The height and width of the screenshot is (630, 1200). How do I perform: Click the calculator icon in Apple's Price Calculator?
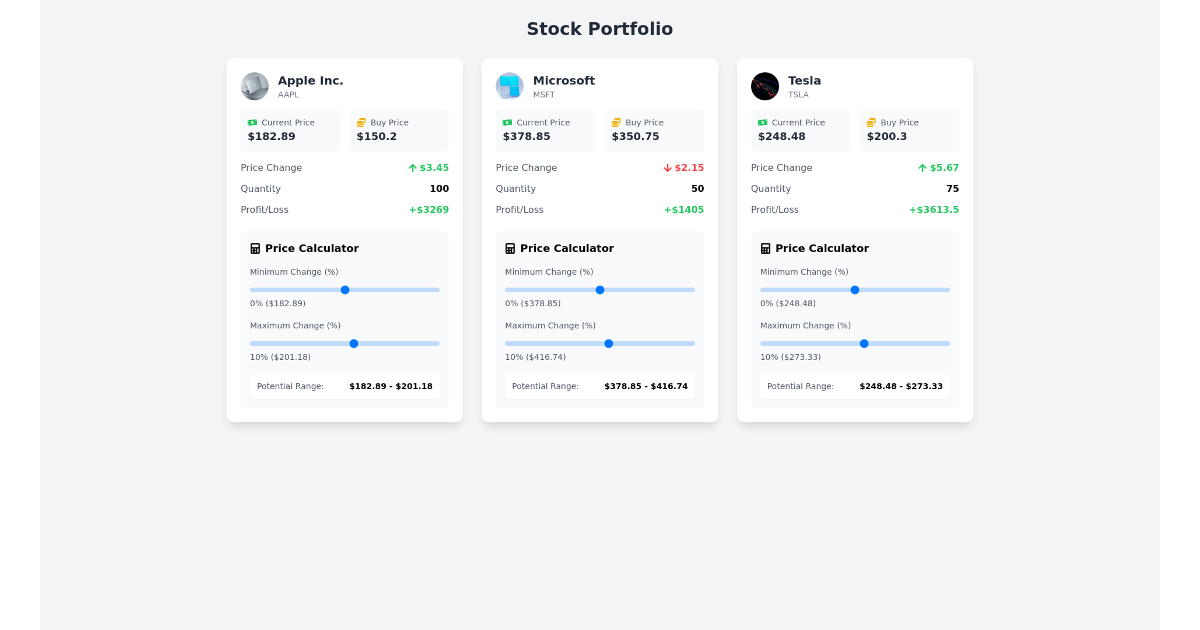tap(253, 247)
